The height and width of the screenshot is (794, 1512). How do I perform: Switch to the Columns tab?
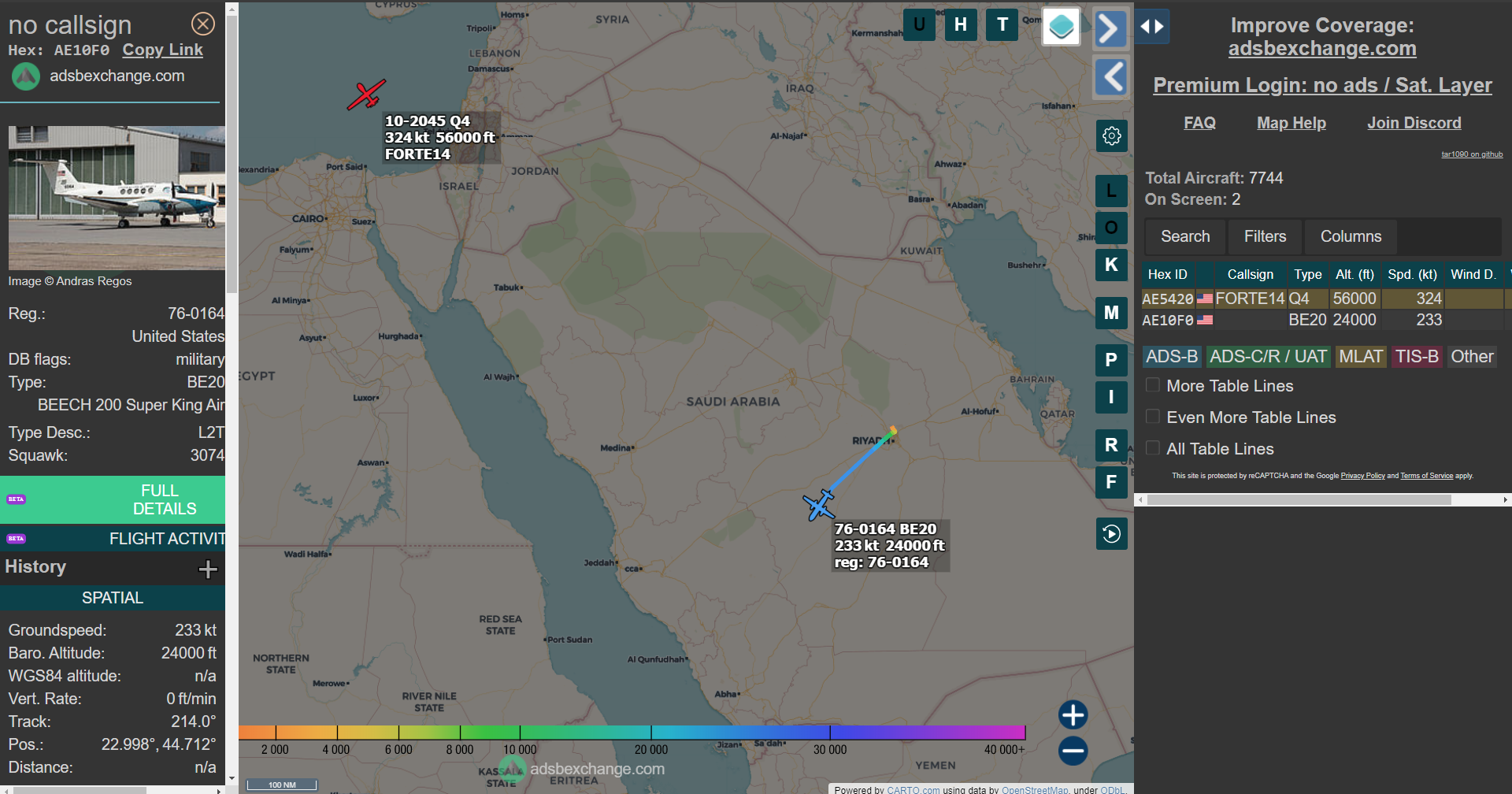(x=1351, y=236)
